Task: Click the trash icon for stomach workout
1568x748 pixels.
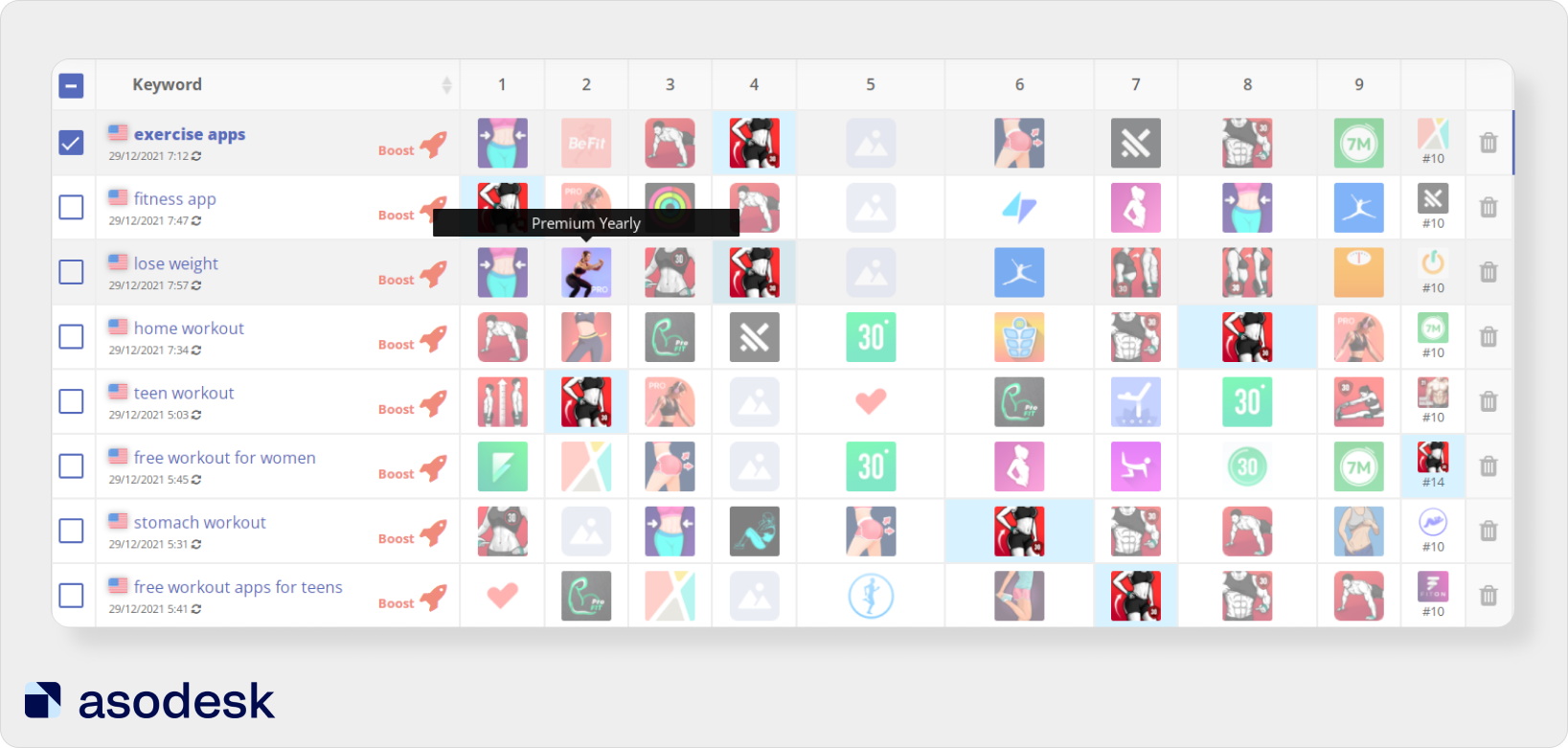Action: [1488, 531]
